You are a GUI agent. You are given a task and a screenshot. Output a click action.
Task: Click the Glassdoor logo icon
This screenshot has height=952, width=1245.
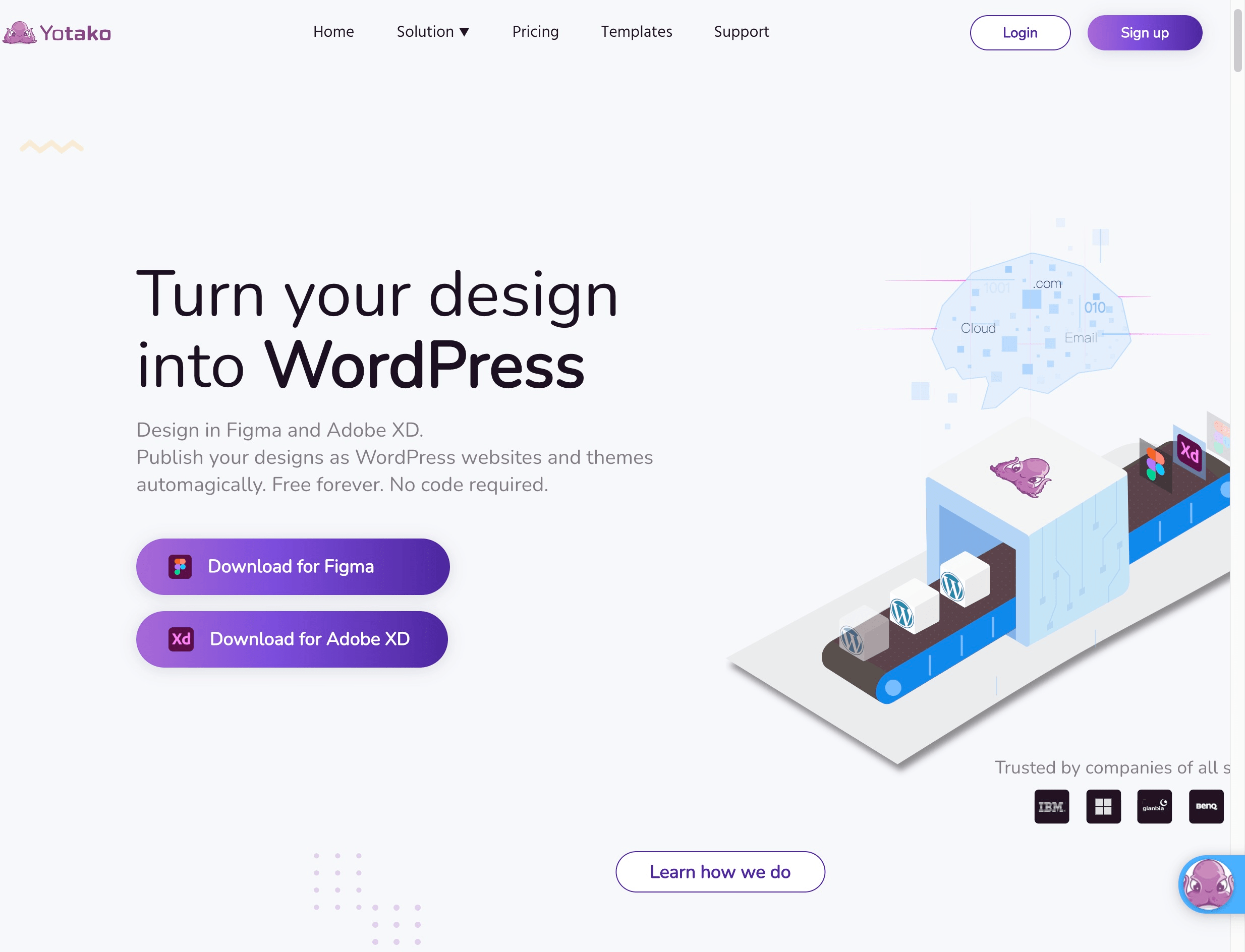(1154, 806)
